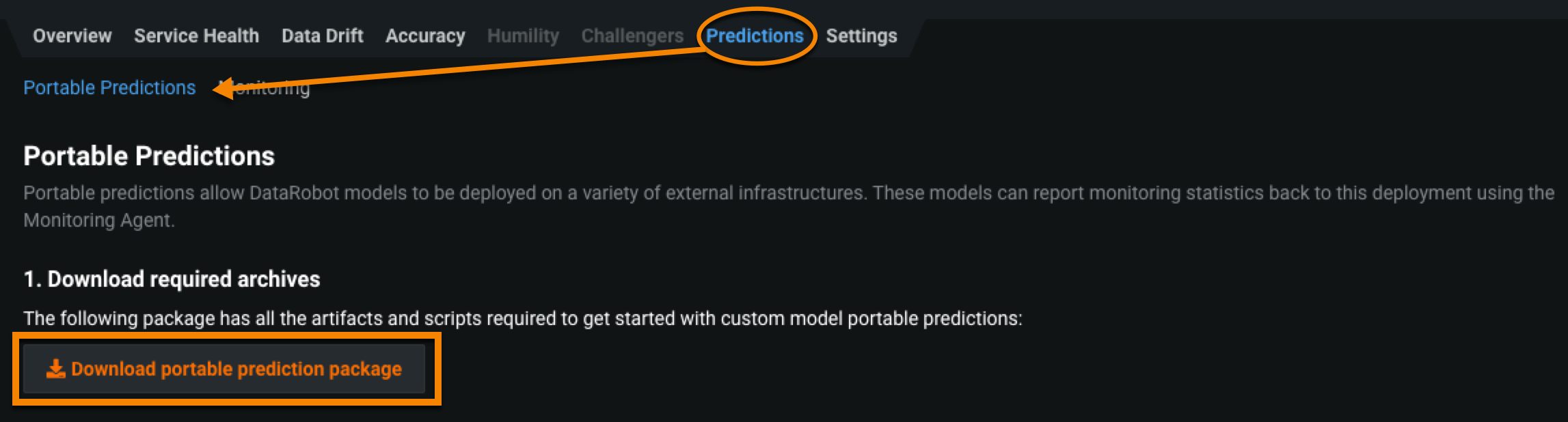1568x422 pixels.
Task: Click the large Portable Predictions heading
Action: (x=149, y=156)
